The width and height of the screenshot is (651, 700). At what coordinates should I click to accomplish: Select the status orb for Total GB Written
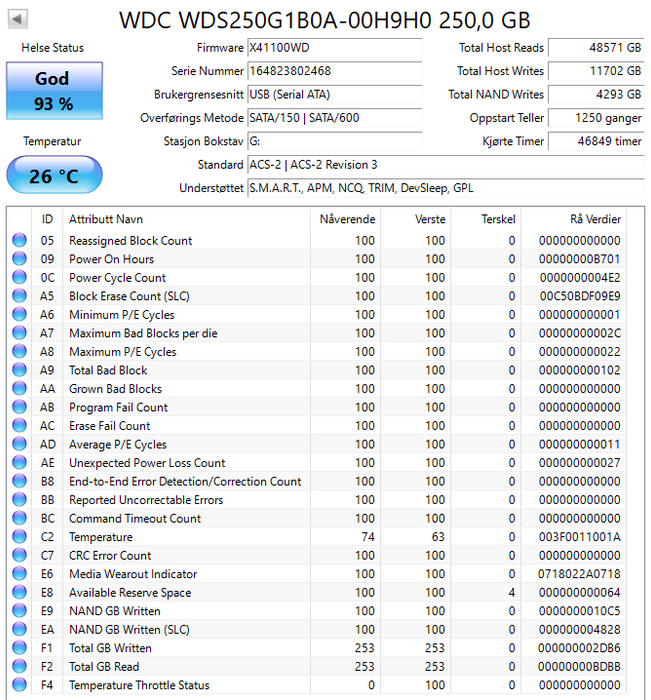[x=19, y=648]
